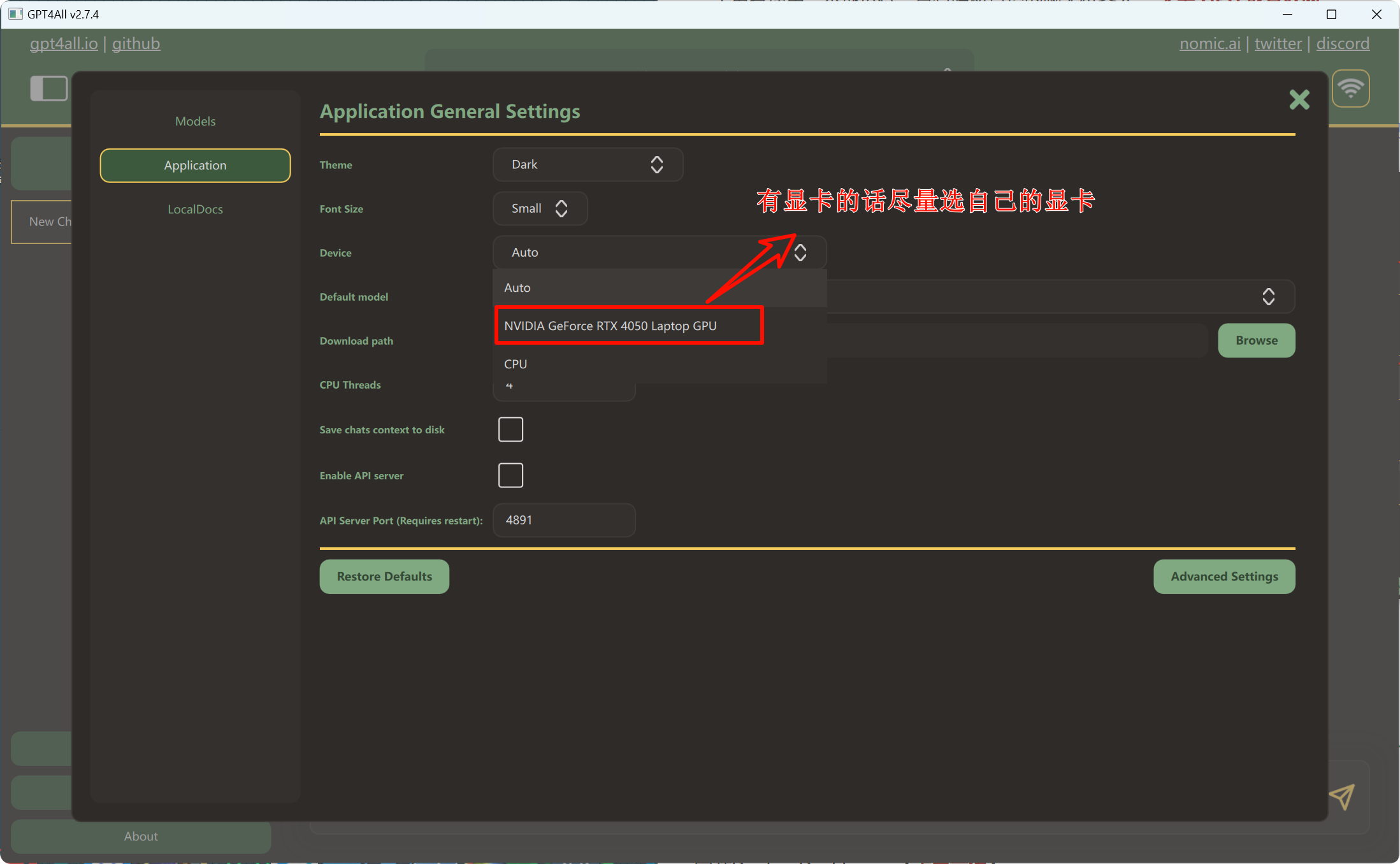Open the Theme dropdown showing Dark
Viewport: 1400px width, 864px height.
coord(588,164)
